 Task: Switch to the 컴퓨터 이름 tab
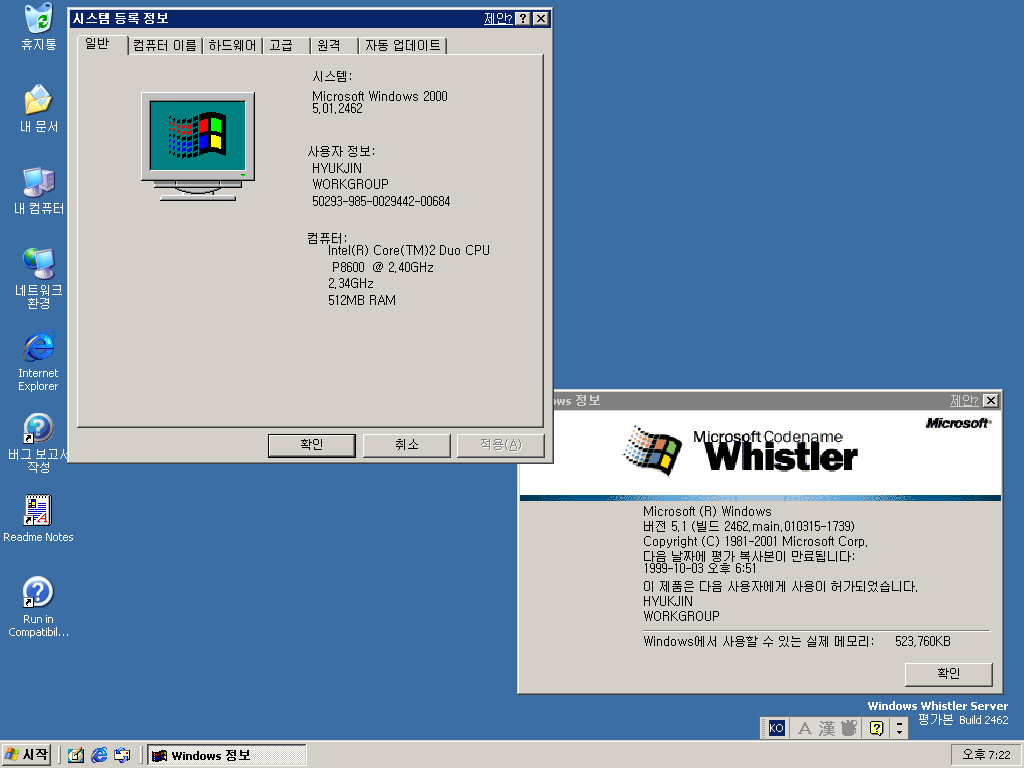coord(165,46)
